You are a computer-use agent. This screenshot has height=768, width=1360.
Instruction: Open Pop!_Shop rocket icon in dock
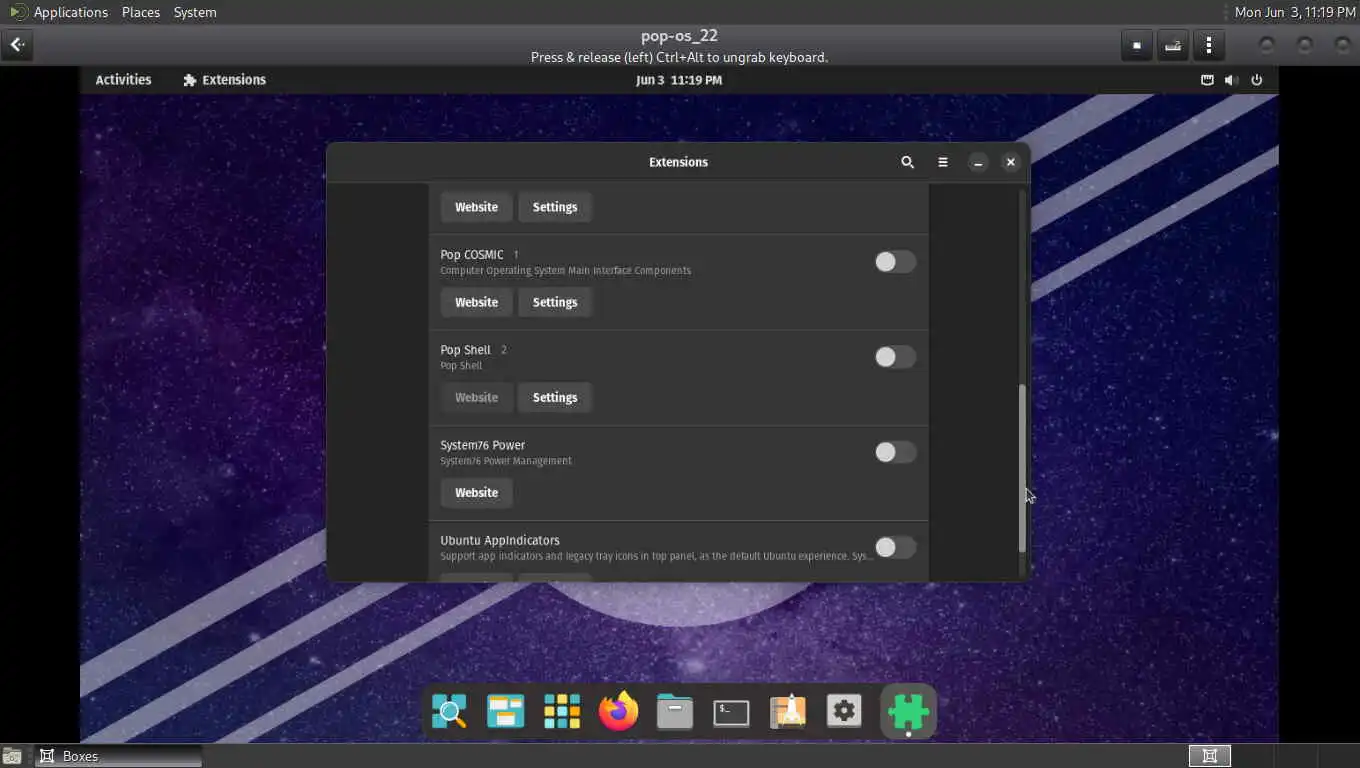point(788,711)
